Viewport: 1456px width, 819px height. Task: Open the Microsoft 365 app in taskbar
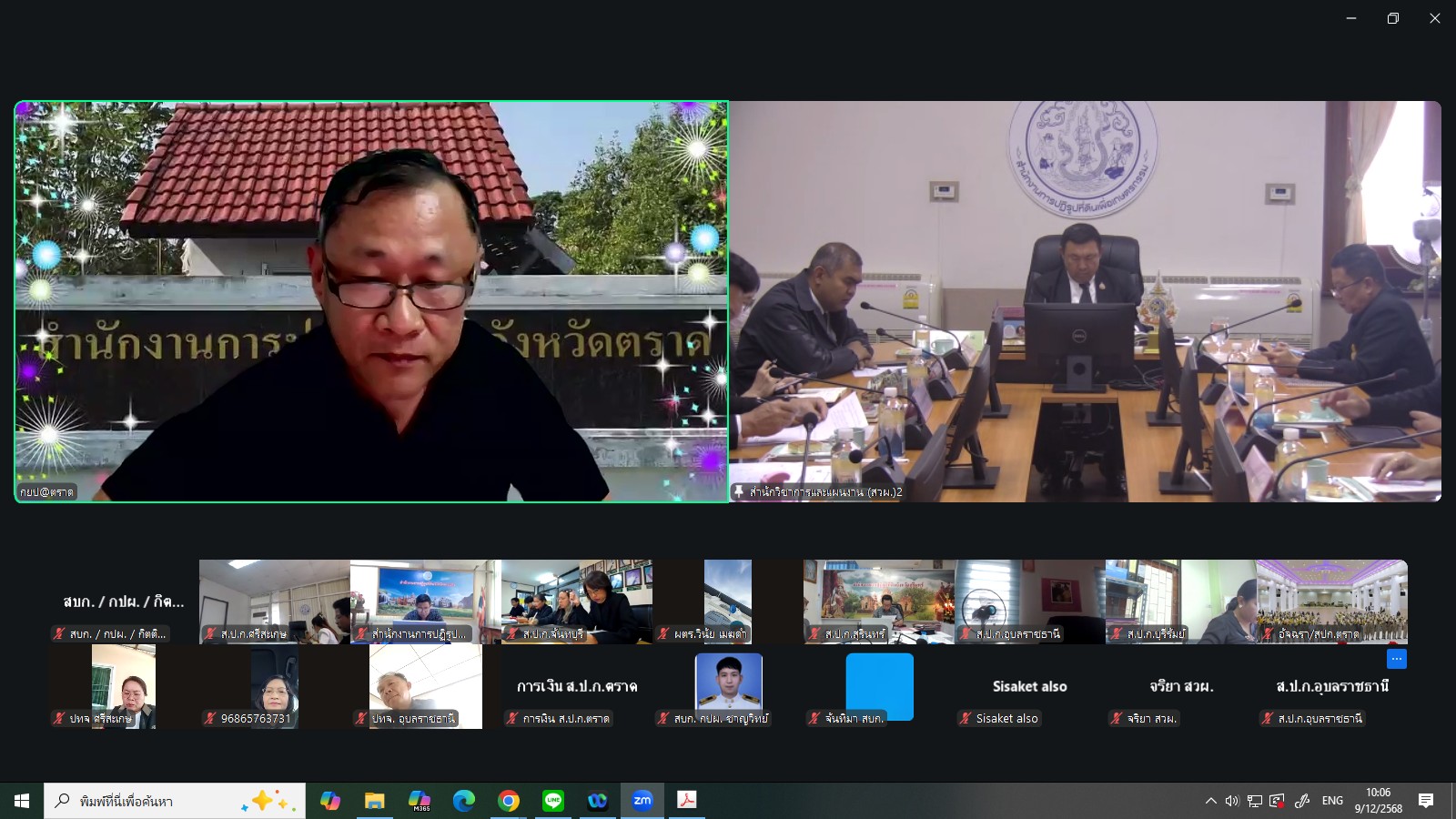420,801
